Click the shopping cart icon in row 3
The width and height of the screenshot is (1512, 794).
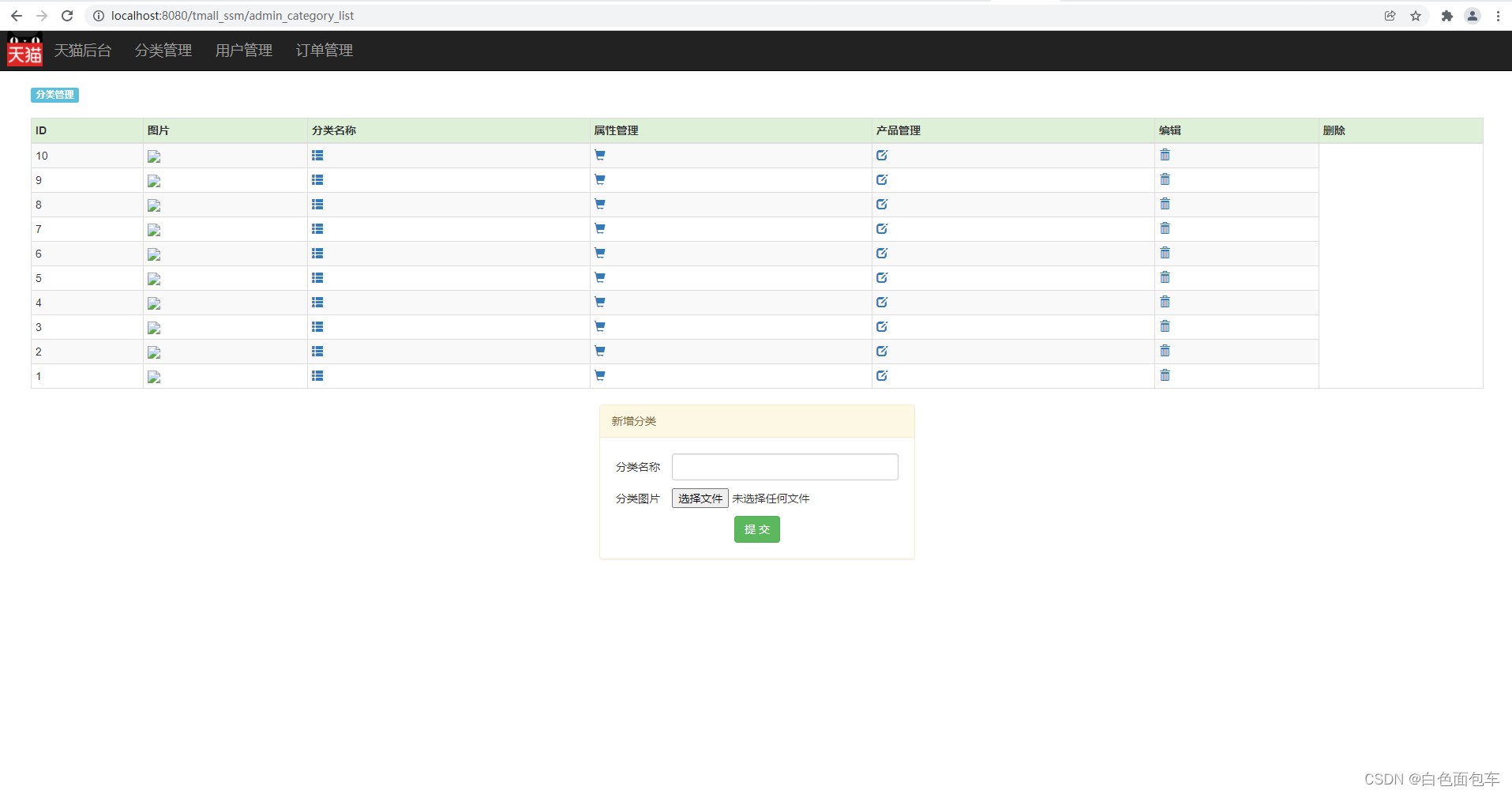[600, 327]
